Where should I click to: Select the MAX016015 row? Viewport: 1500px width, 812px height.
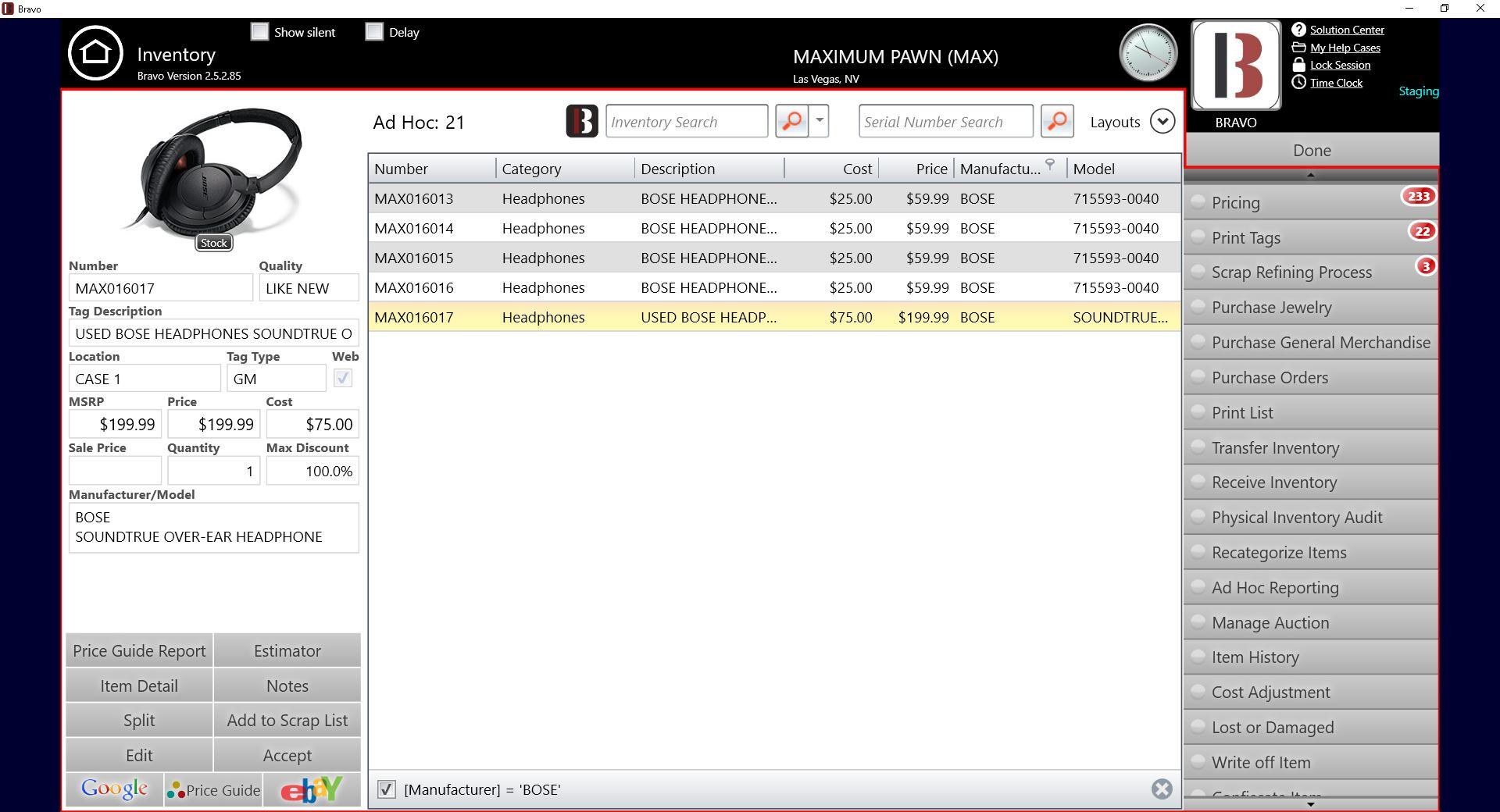click(x=774, y=258)
